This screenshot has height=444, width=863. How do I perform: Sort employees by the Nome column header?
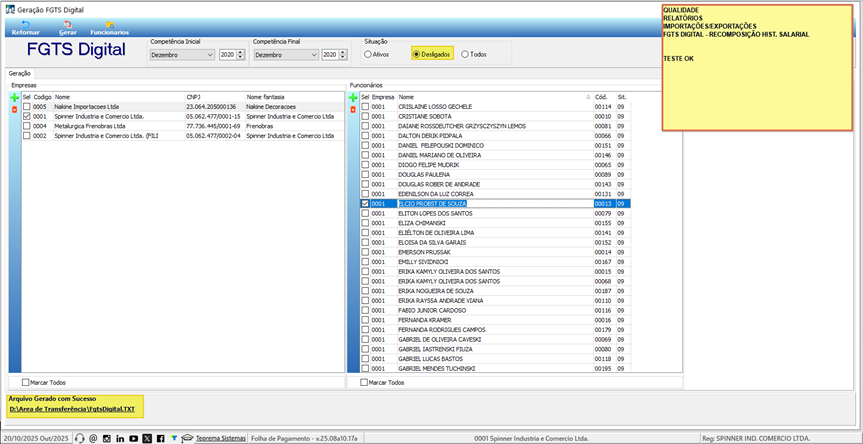pos(494,96)
